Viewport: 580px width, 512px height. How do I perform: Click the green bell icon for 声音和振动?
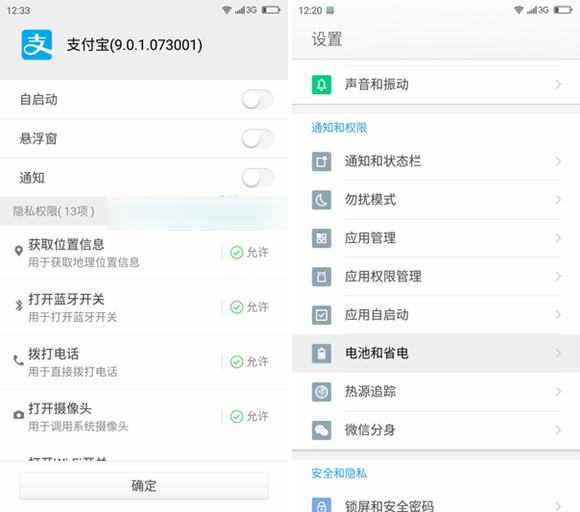point(321,85)
